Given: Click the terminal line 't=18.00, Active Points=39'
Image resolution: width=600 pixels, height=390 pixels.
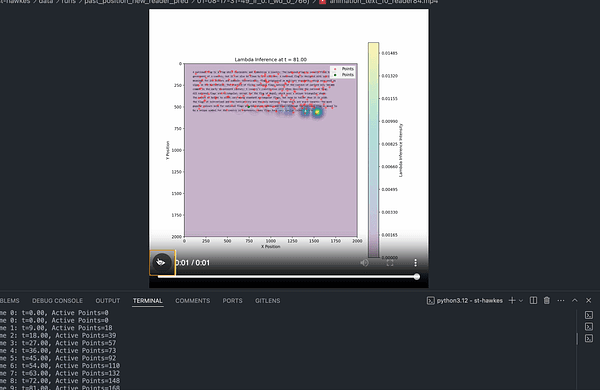Looking at the screenshot, I should pos(69,336).
